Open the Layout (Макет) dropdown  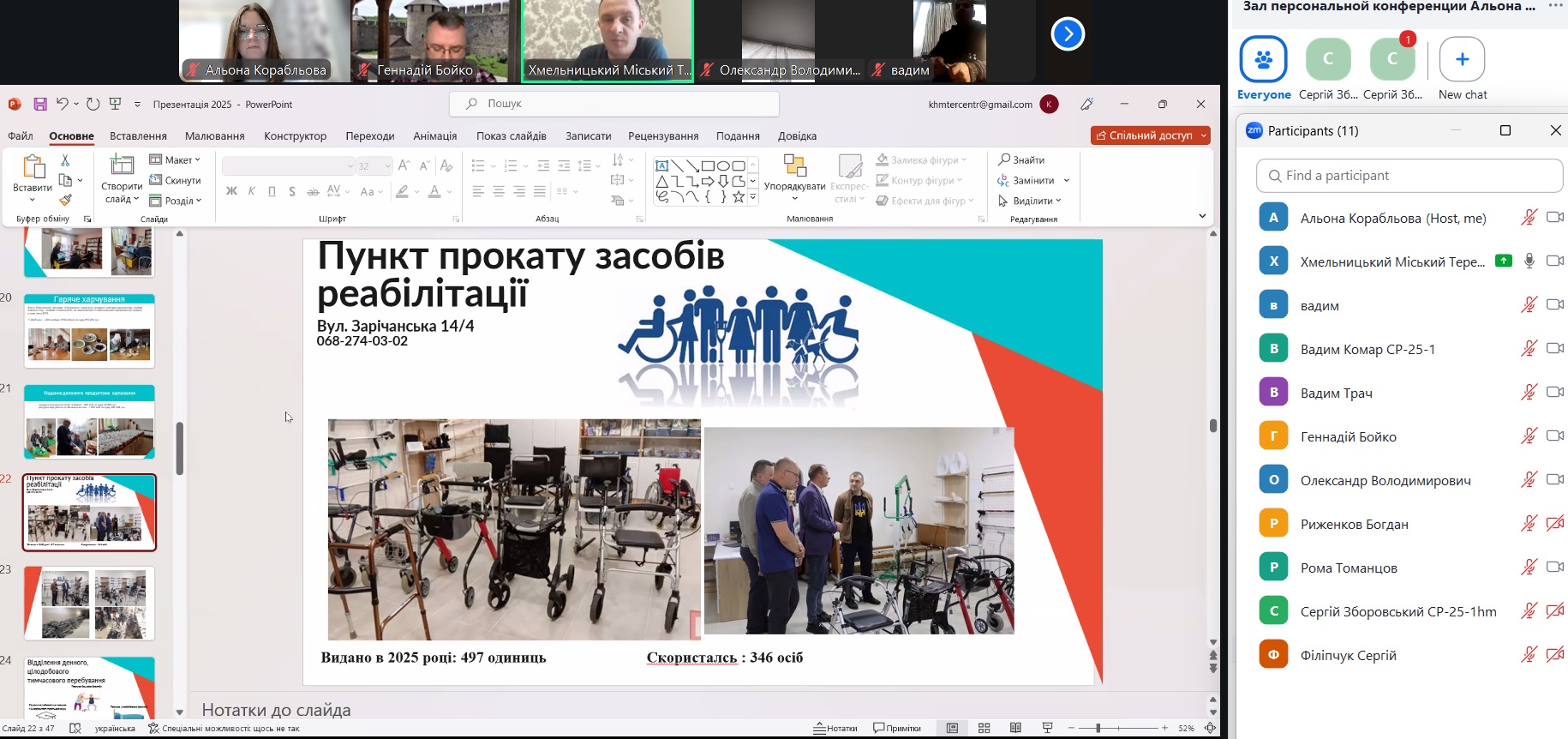[175, 160]
